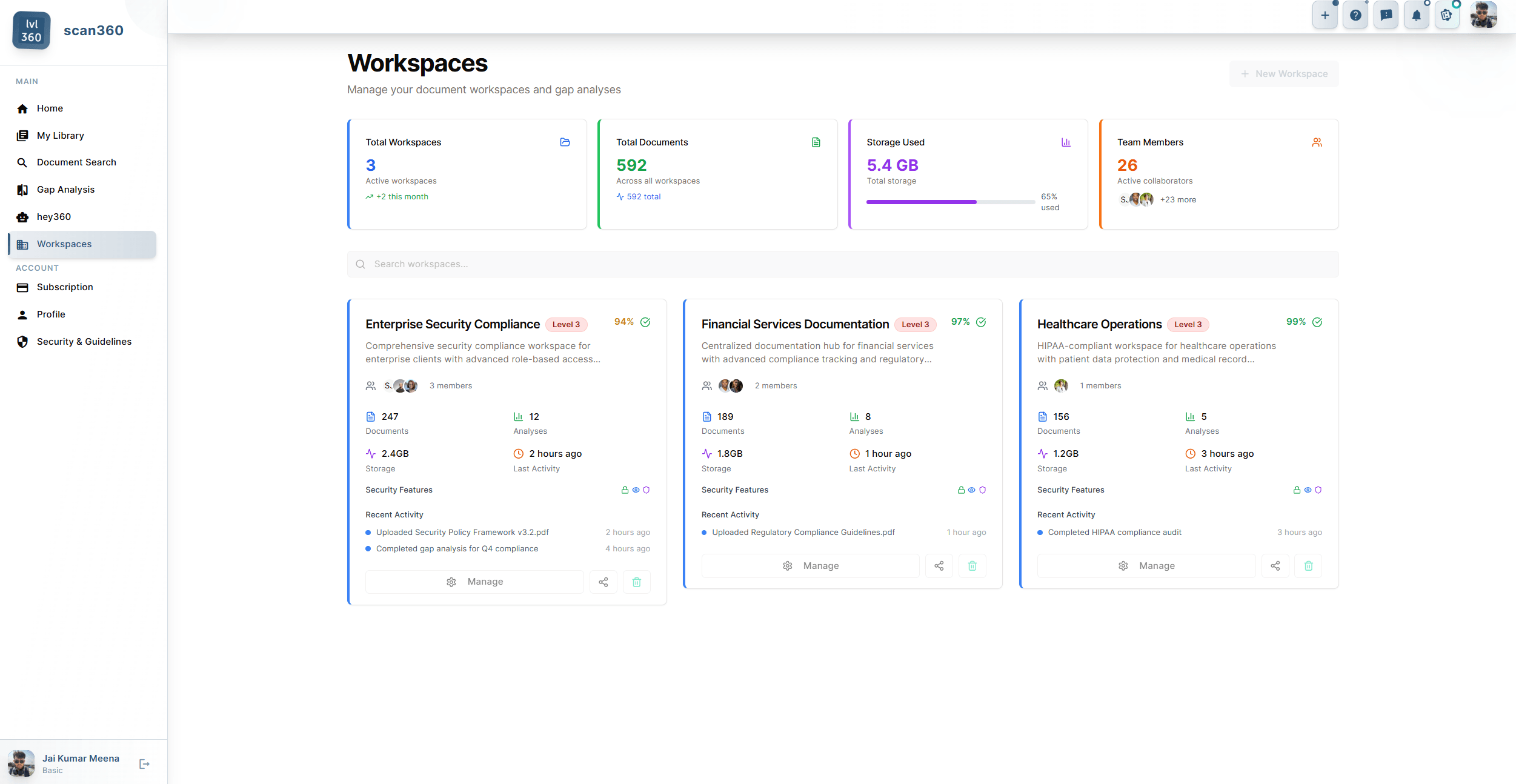Click the logout icon beside Jai Kumar Meena
Image resolution: width=1516 pixels, height=784 pixels.
pyautogui.click(x=144, y=763)
